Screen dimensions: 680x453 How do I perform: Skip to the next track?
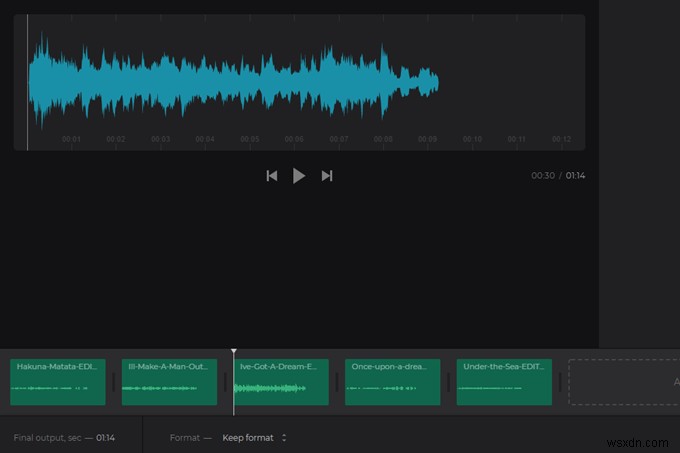(327, 176)
